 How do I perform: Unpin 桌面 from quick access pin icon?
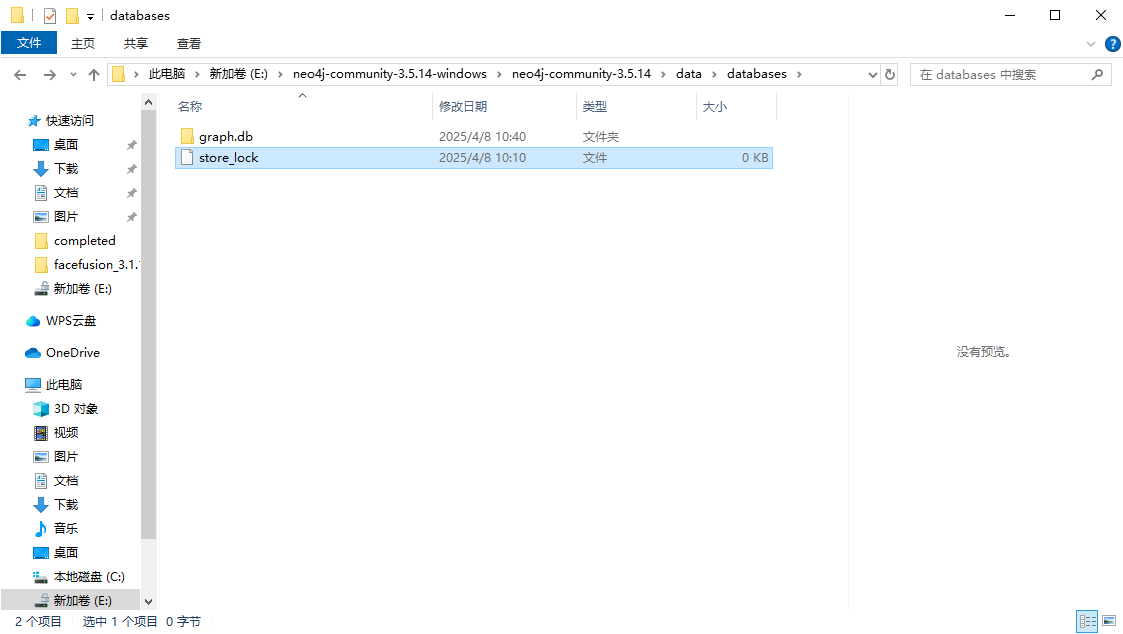(x=132, y=145)
